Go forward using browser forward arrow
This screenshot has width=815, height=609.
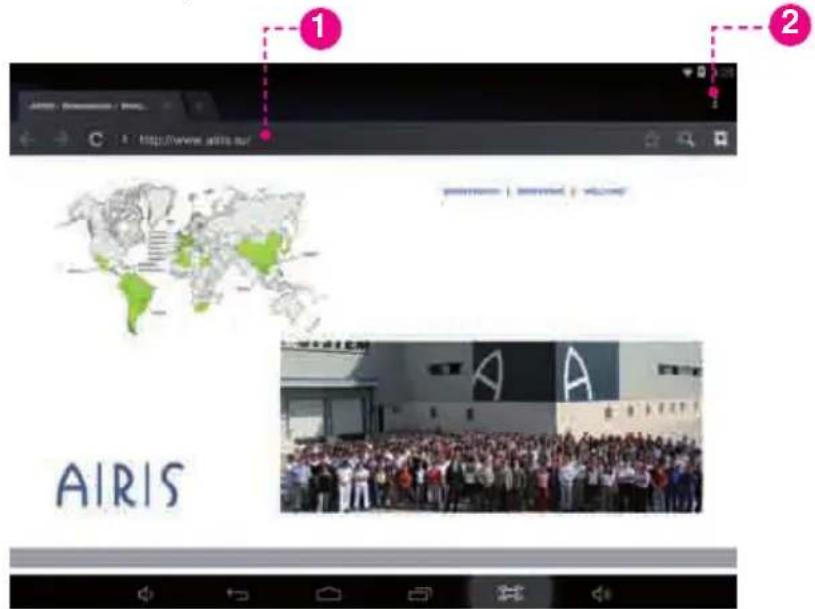(x=61, y=139)
